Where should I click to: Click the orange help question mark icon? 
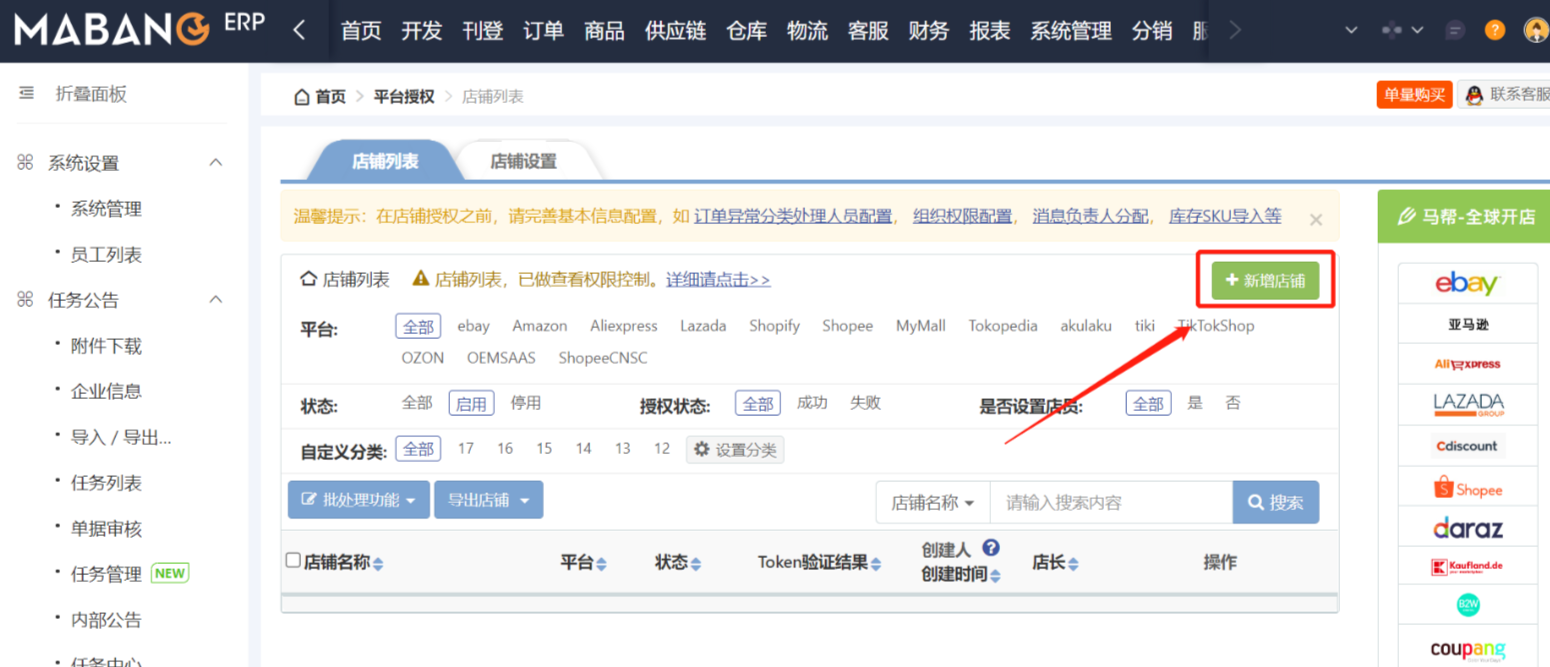[x=1495, y=30]
